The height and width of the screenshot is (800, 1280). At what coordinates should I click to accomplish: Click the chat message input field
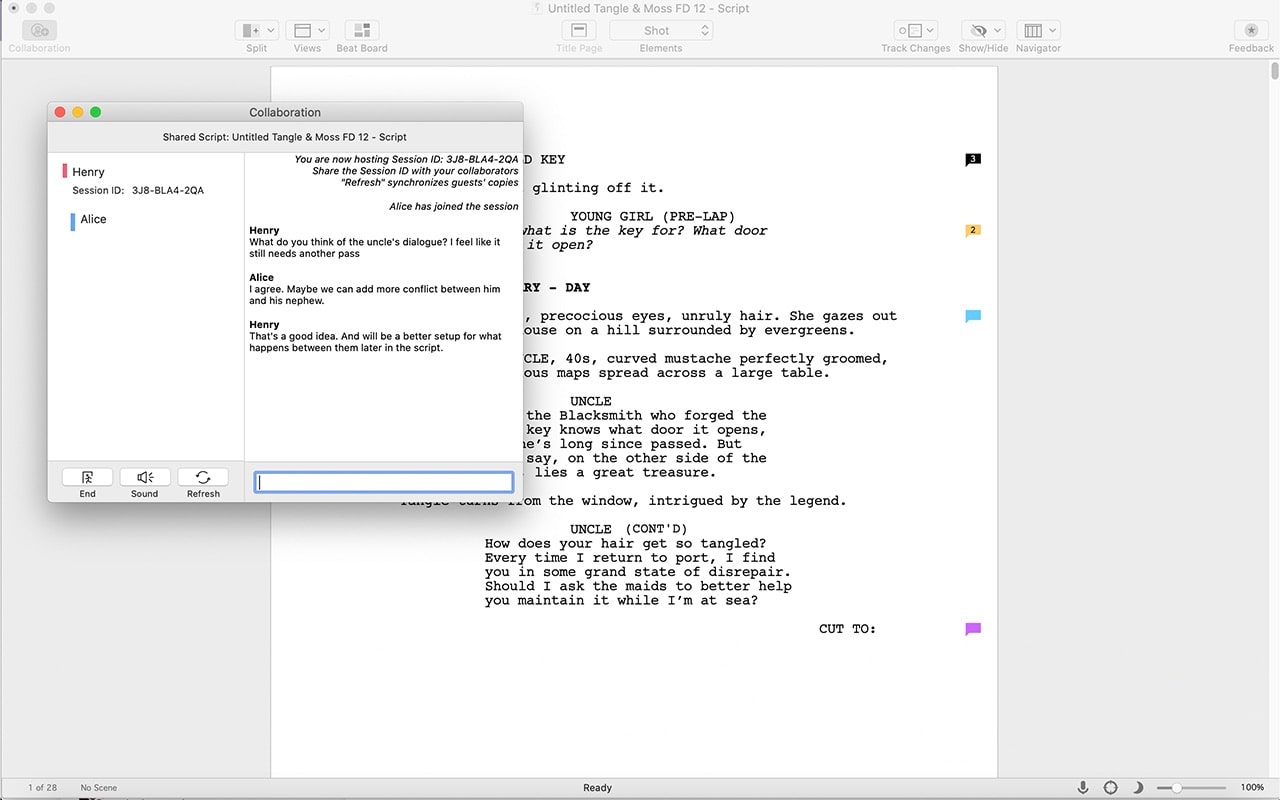pos(384,483)
